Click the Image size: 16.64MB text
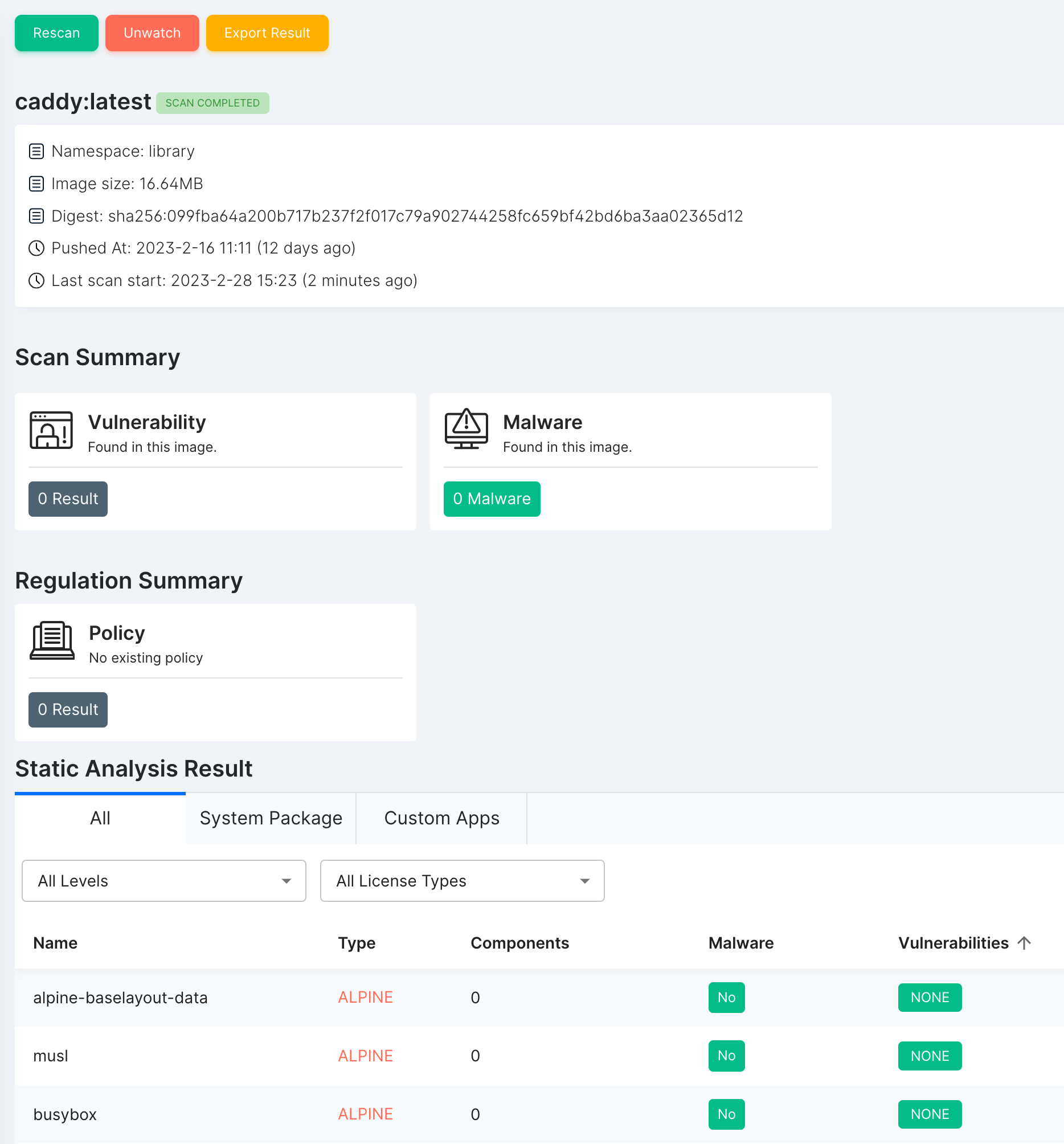This screenshot has height=1144, width=1064. [126, 183]
